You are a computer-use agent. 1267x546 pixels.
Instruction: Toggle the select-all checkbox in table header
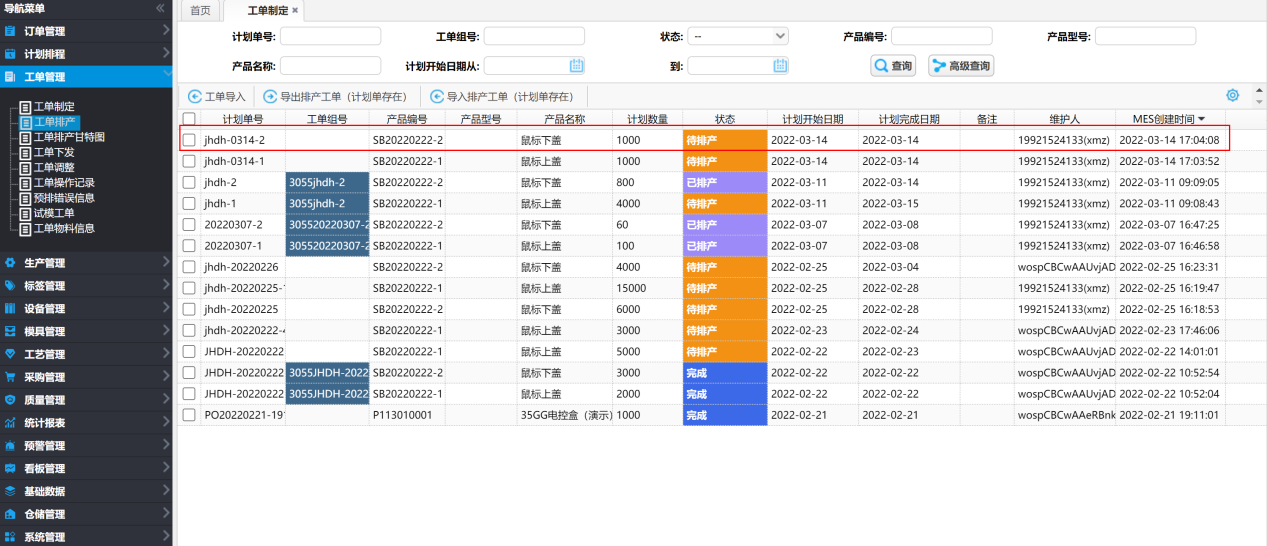(189, 119)
